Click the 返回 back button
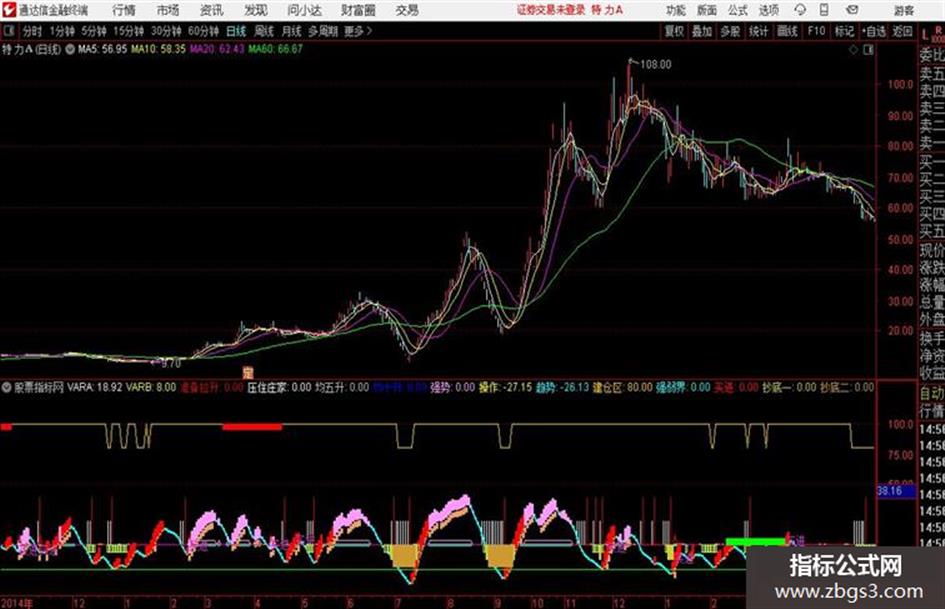Screen dimensions: 945x609 (902, 31)
